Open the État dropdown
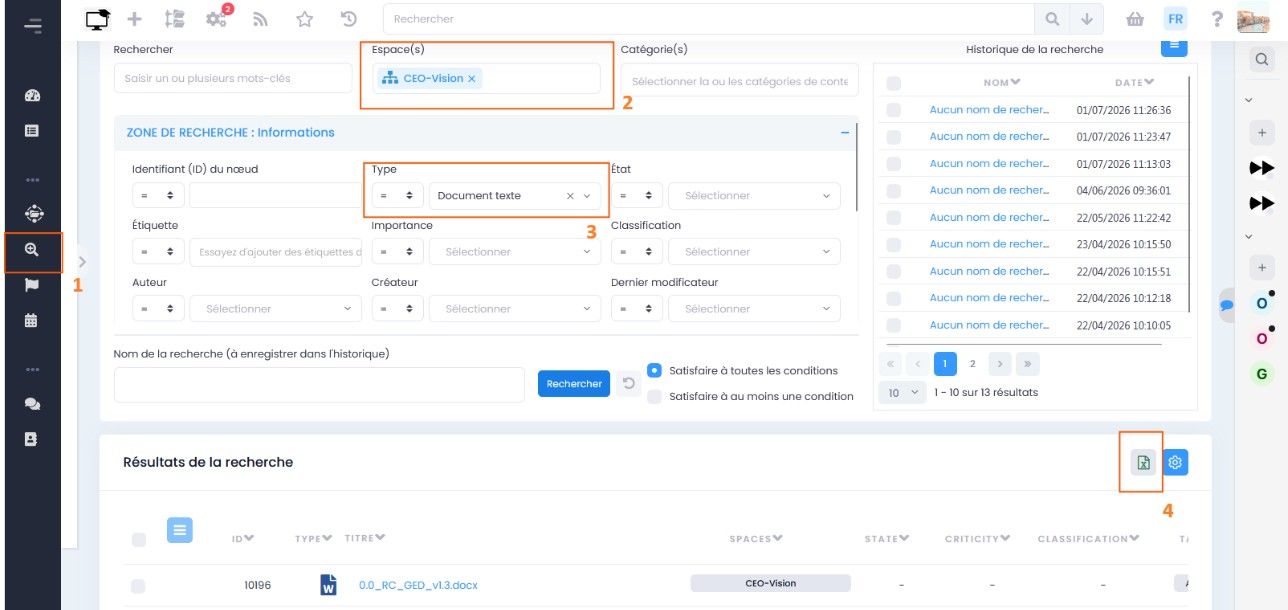The width and height of the screenshot is (1288, 610). (755, 196)
